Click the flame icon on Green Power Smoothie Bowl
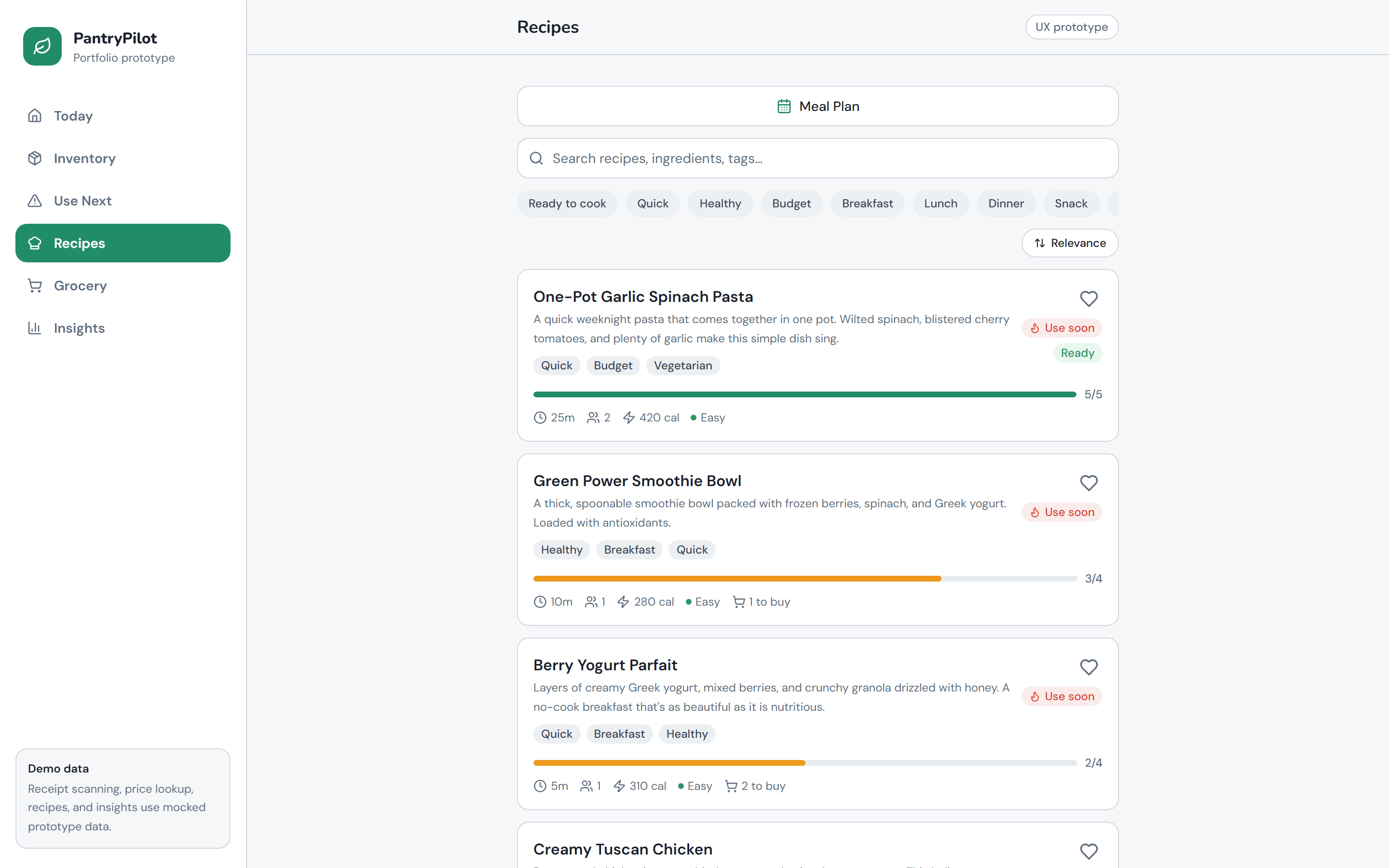 [x=1035, y=513]
